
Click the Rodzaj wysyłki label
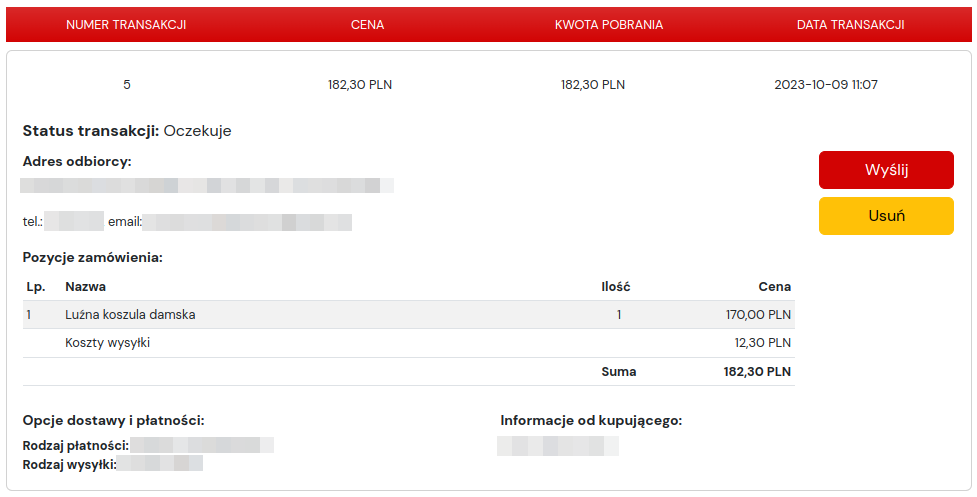(69, 464)
